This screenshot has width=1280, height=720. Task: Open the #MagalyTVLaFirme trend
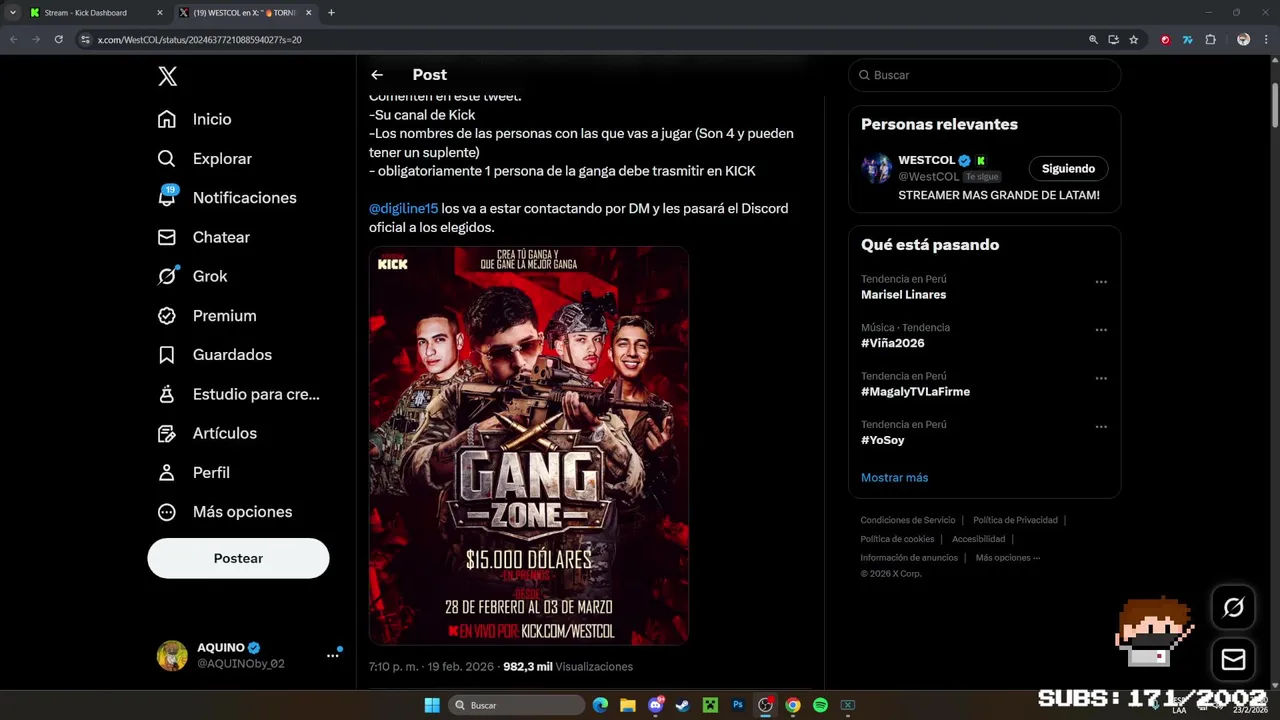pos(915,392)
